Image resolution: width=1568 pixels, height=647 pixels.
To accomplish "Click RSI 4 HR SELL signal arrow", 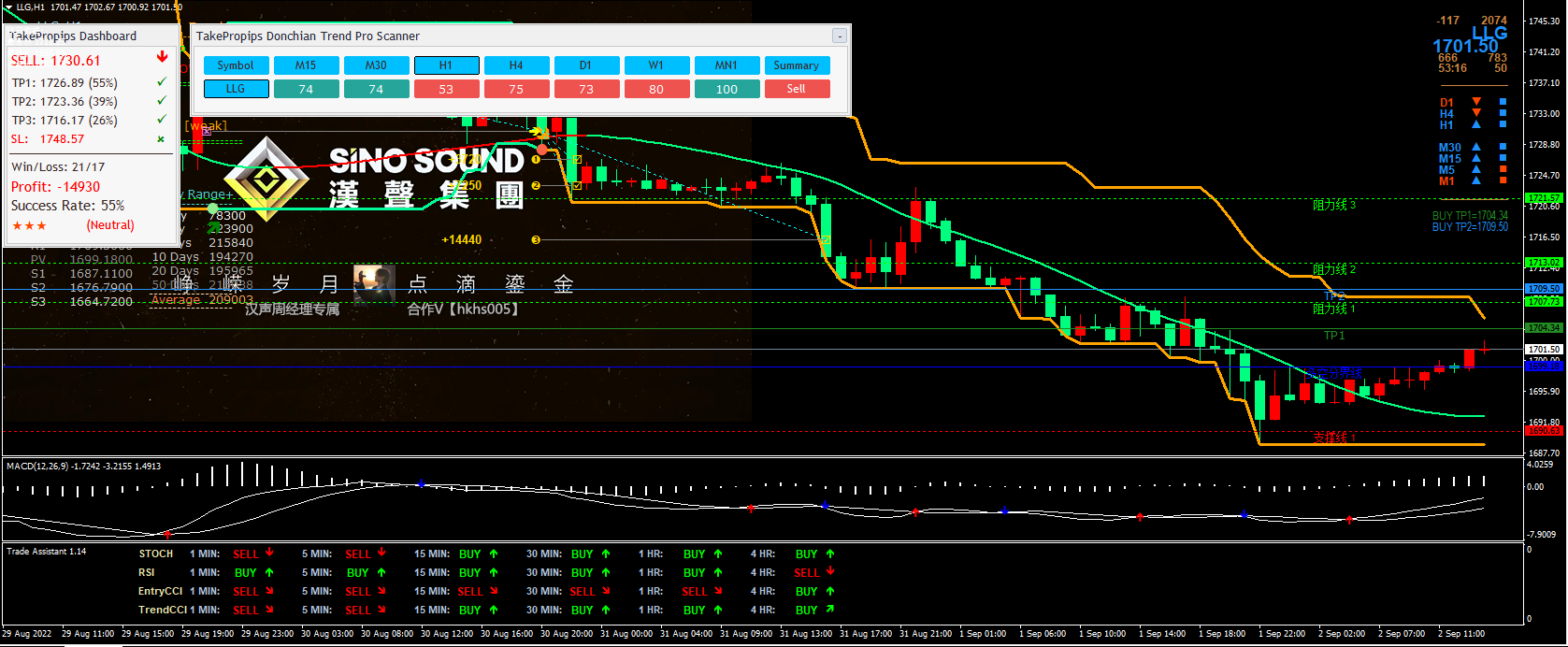I will tap(830, 571).
